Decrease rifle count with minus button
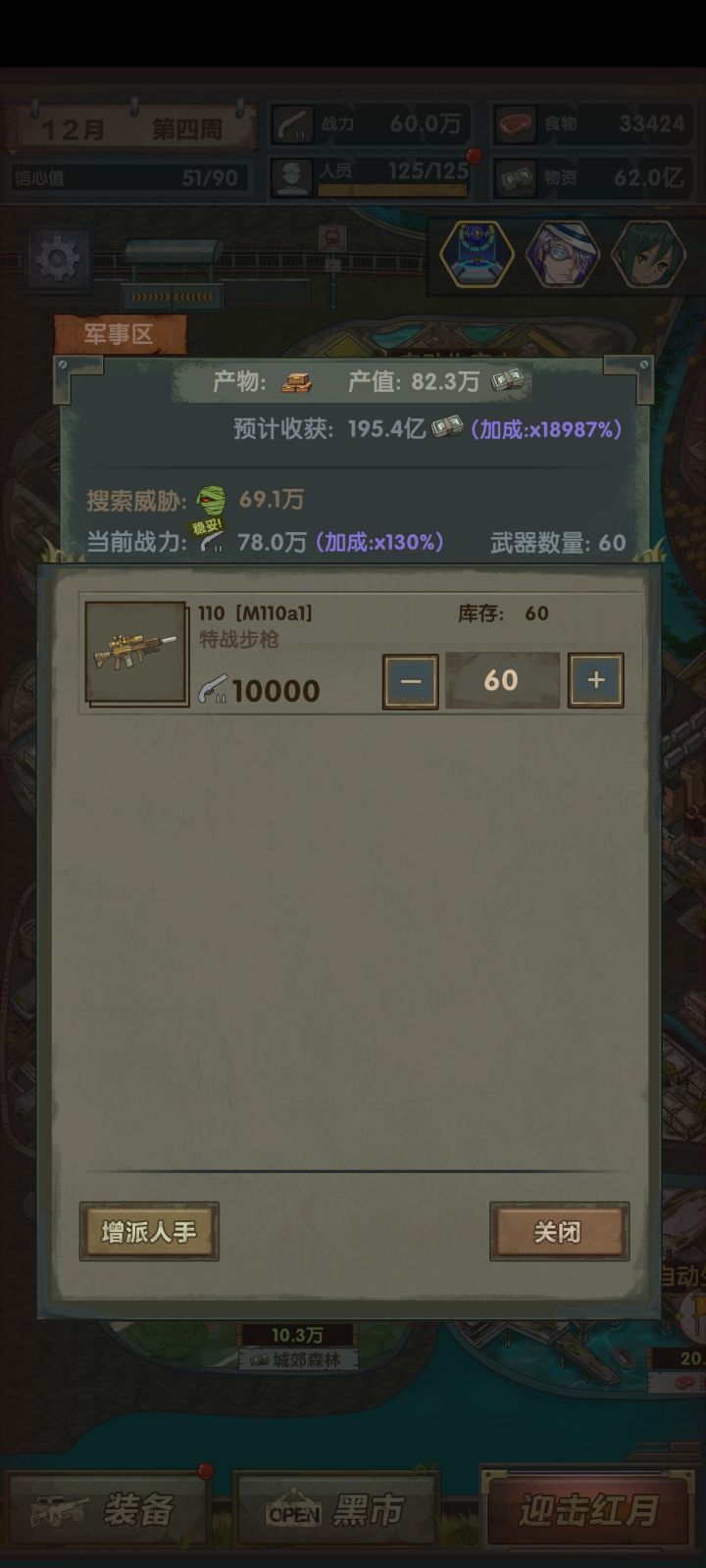Screen dimensions: 706x1568 click(x=410, y=681)
